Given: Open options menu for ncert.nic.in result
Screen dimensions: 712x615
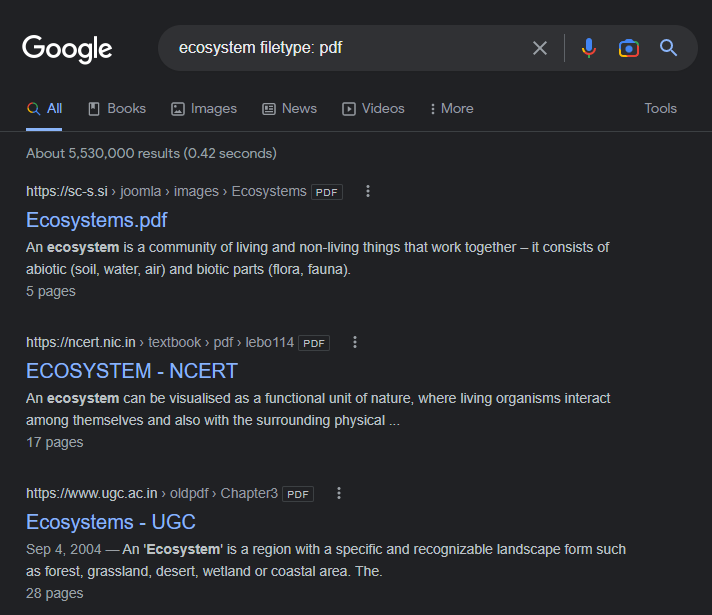Looking at the screenshot, I should (x=355, y=342).
